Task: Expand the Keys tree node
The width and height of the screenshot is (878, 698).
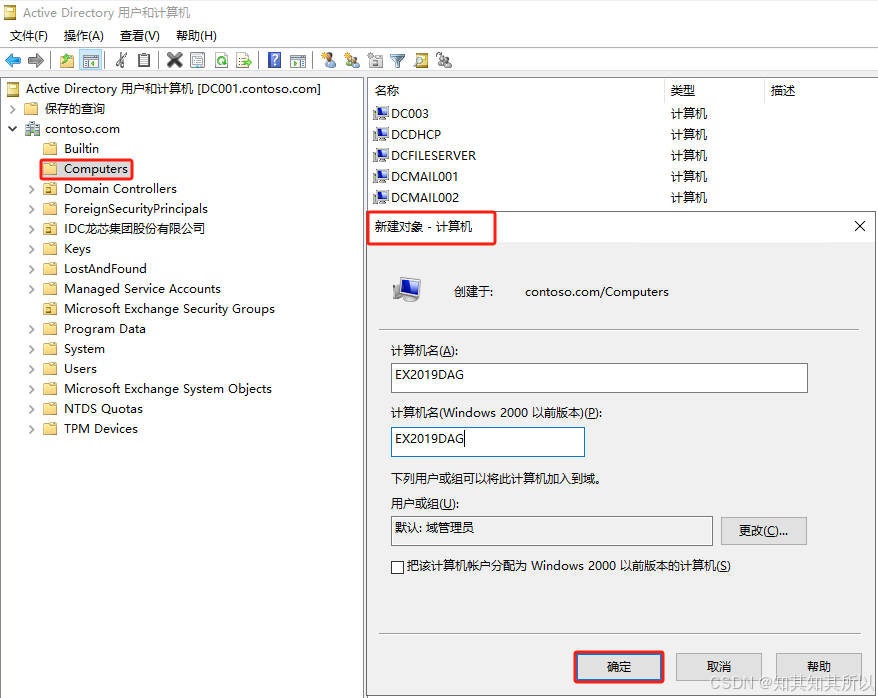Action: (31, 249)
